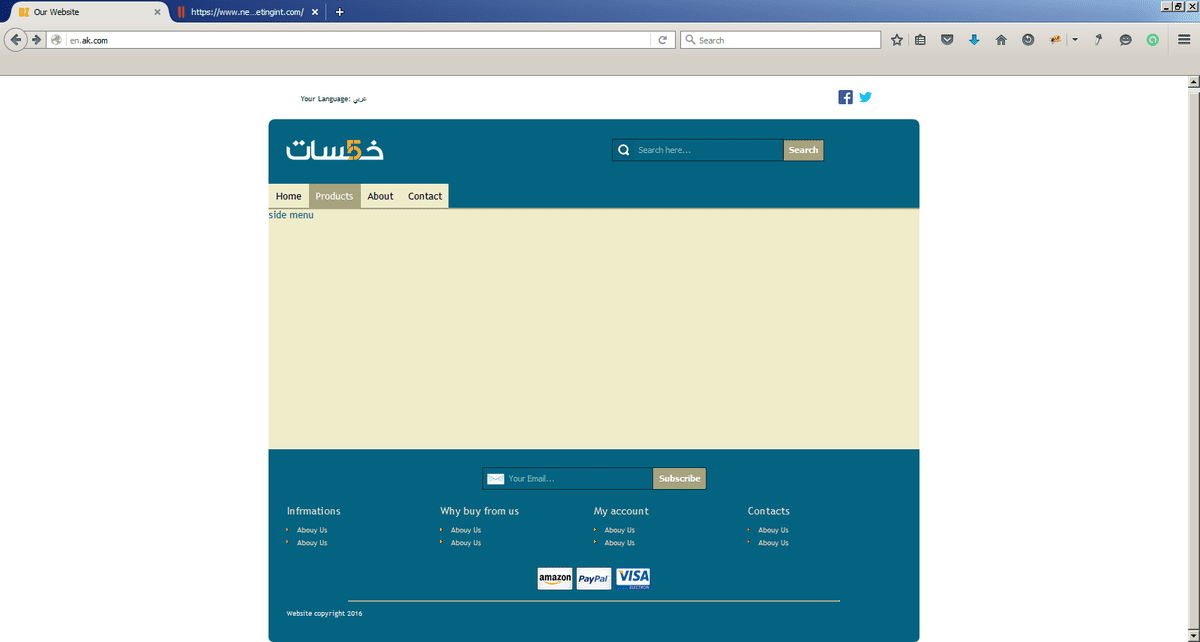This screenshot has height=642, width=1200.
Task: Click the Contacts footer heading
Action: (769, 511)
